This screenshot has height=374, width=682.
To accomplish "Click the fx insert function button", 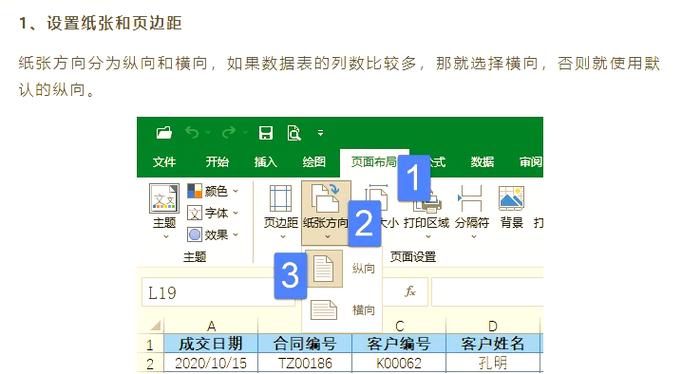I will pos(410,291).
